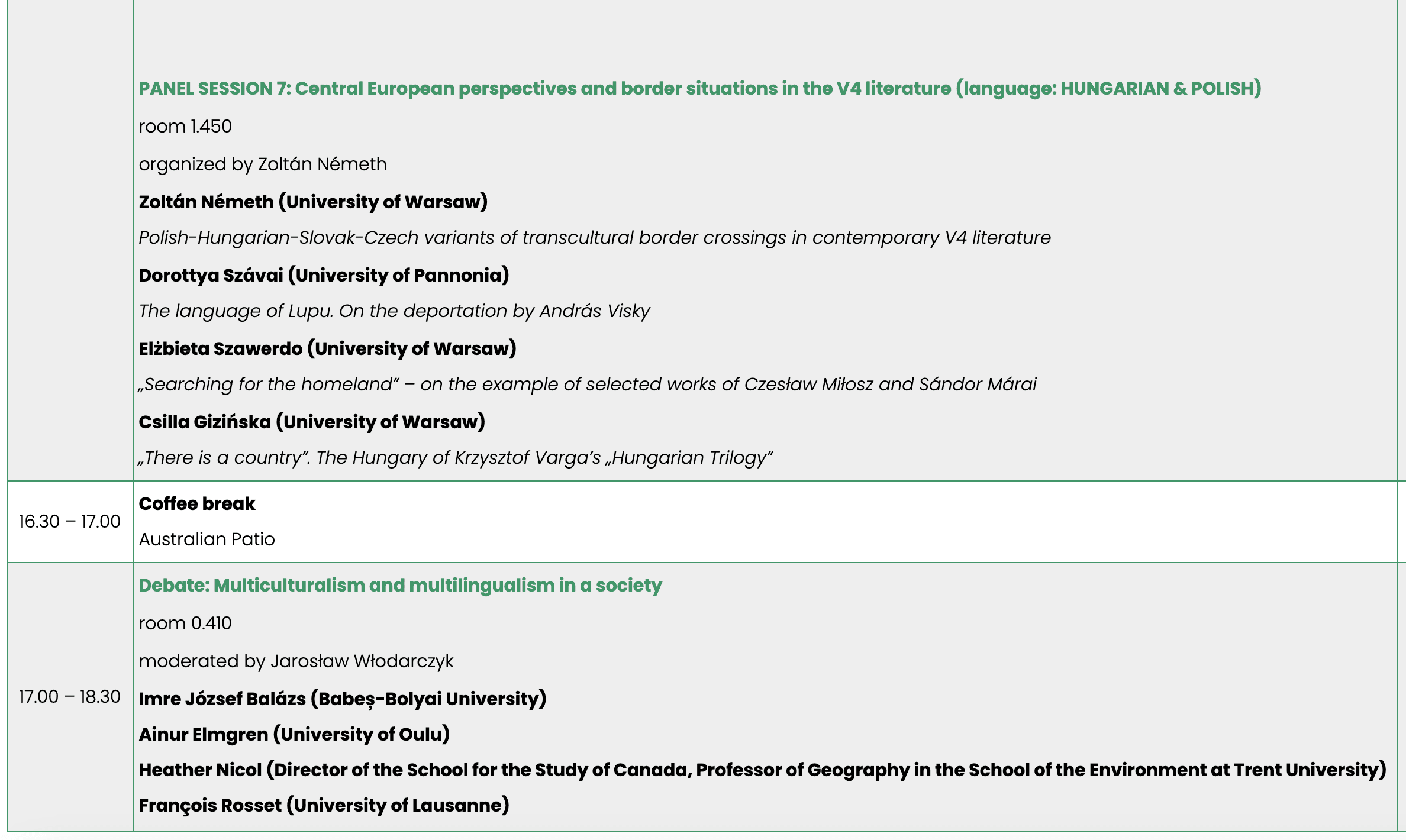Click the 16.30 – 17.00 time slot

70,522
